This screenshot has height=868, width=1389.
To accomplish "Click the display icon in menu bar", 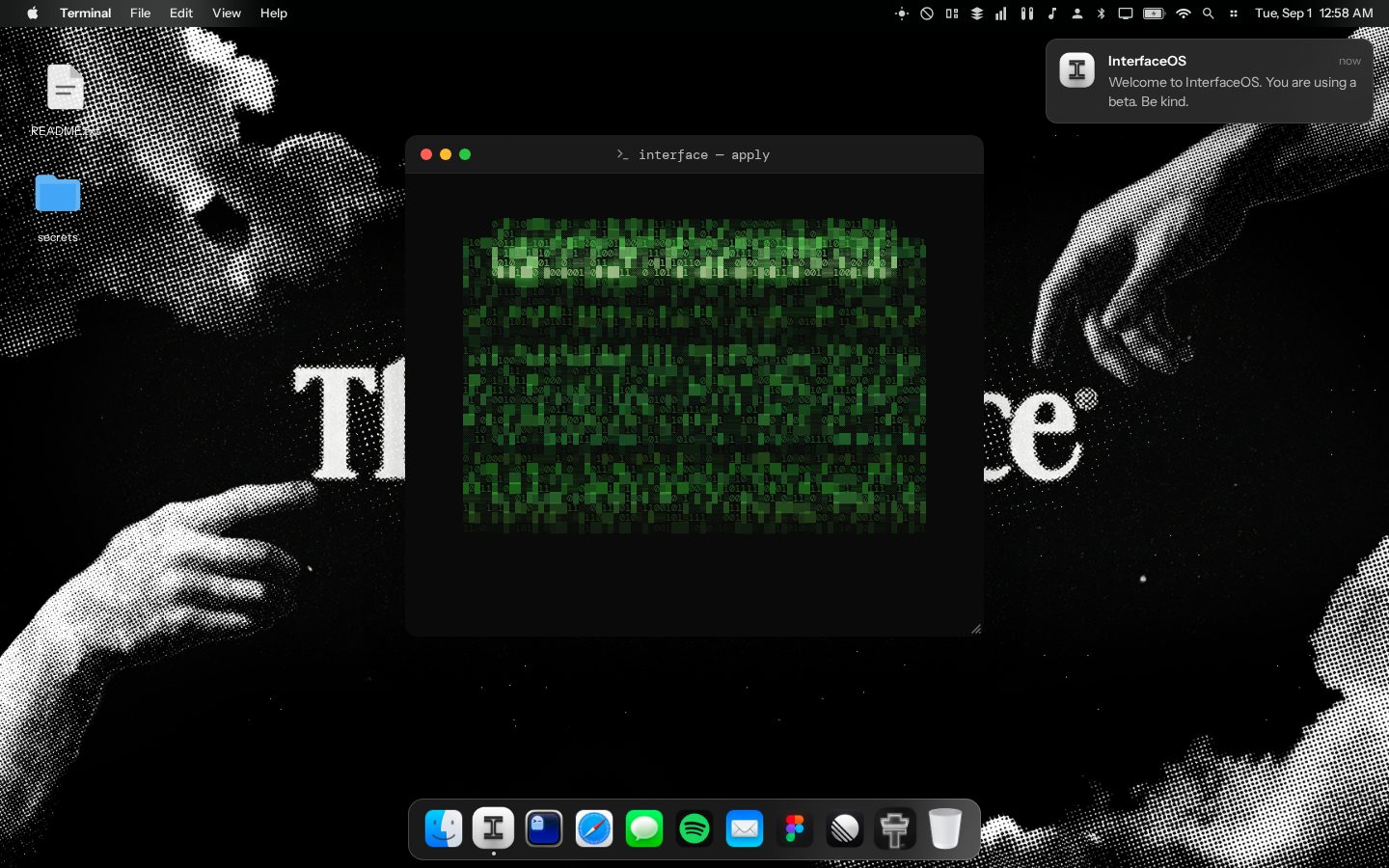I will coord(1126,14).
